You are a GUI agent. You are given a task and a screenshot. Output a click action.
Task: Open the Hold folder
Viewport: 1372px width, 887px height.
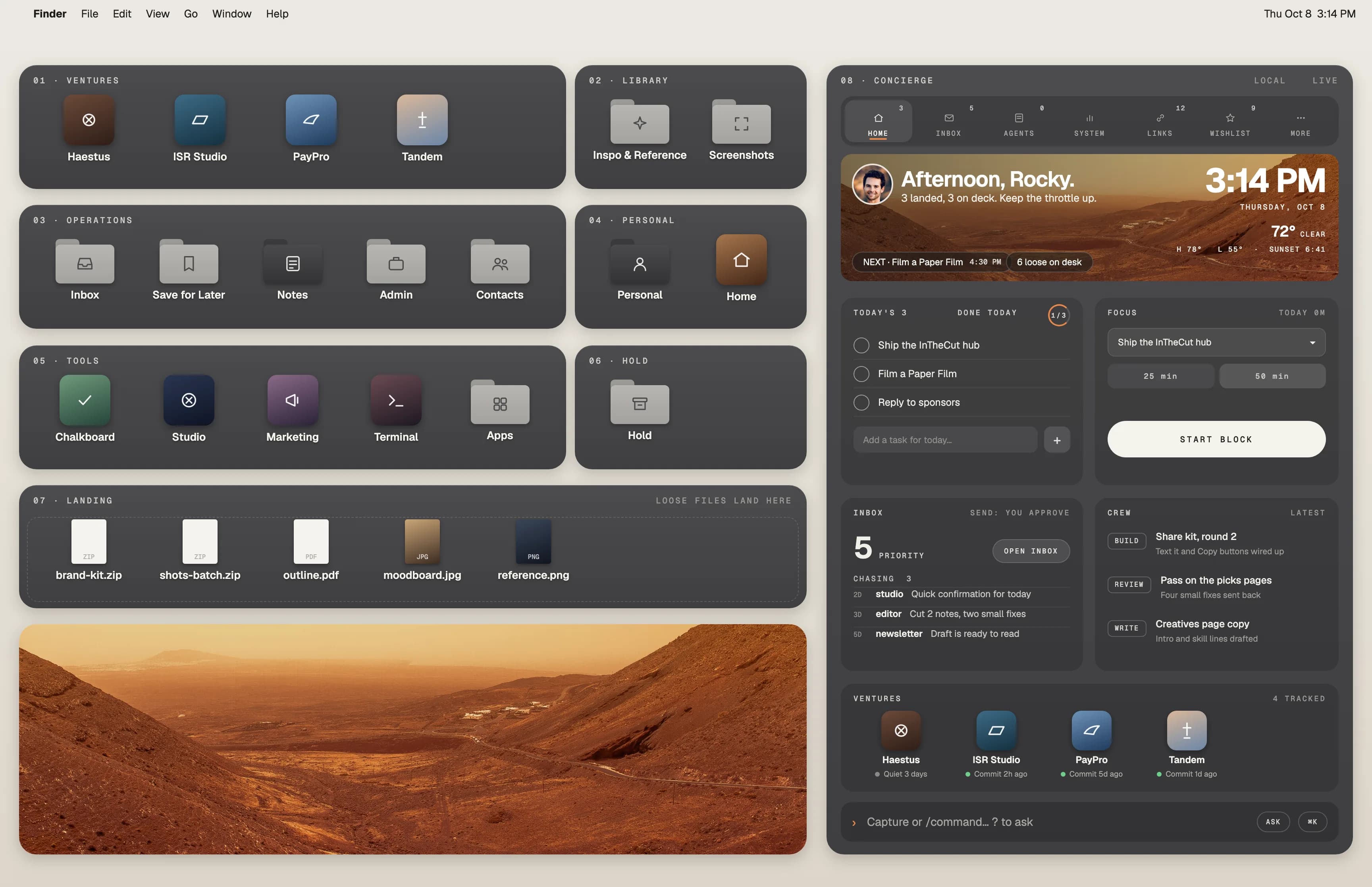(640, 402)
